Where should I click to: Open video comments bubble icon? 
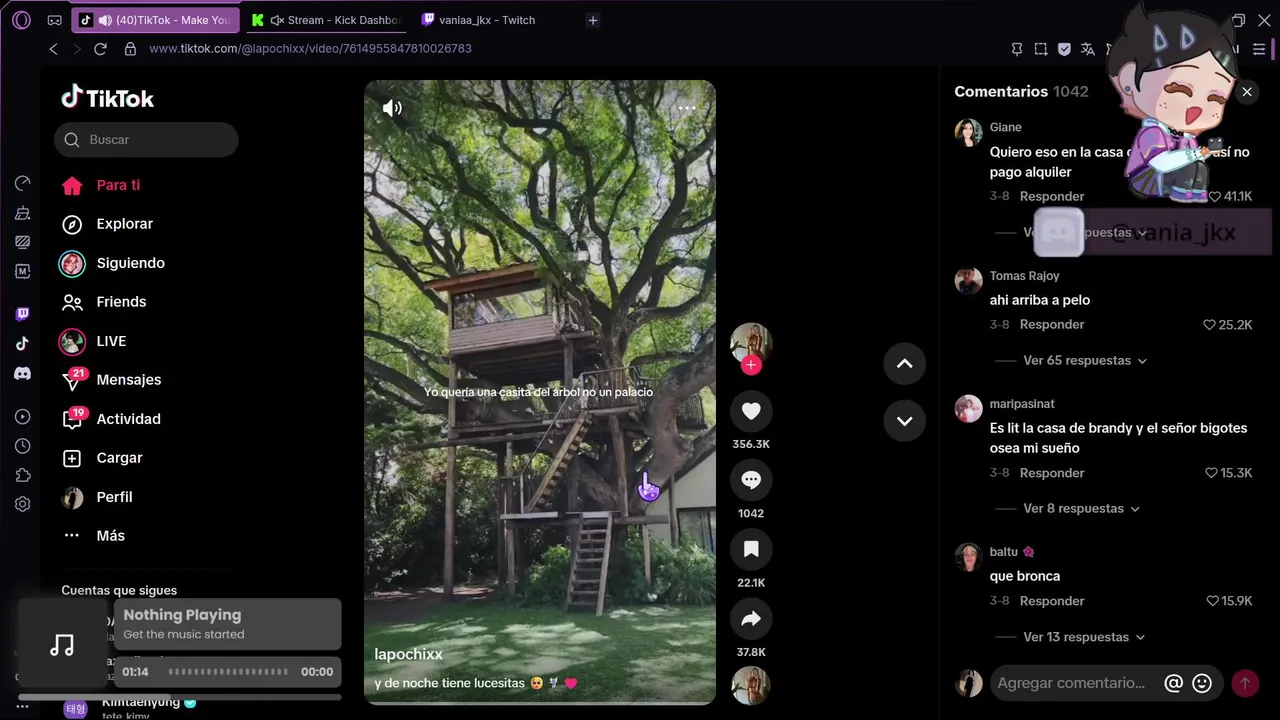[x=751, y=480]
